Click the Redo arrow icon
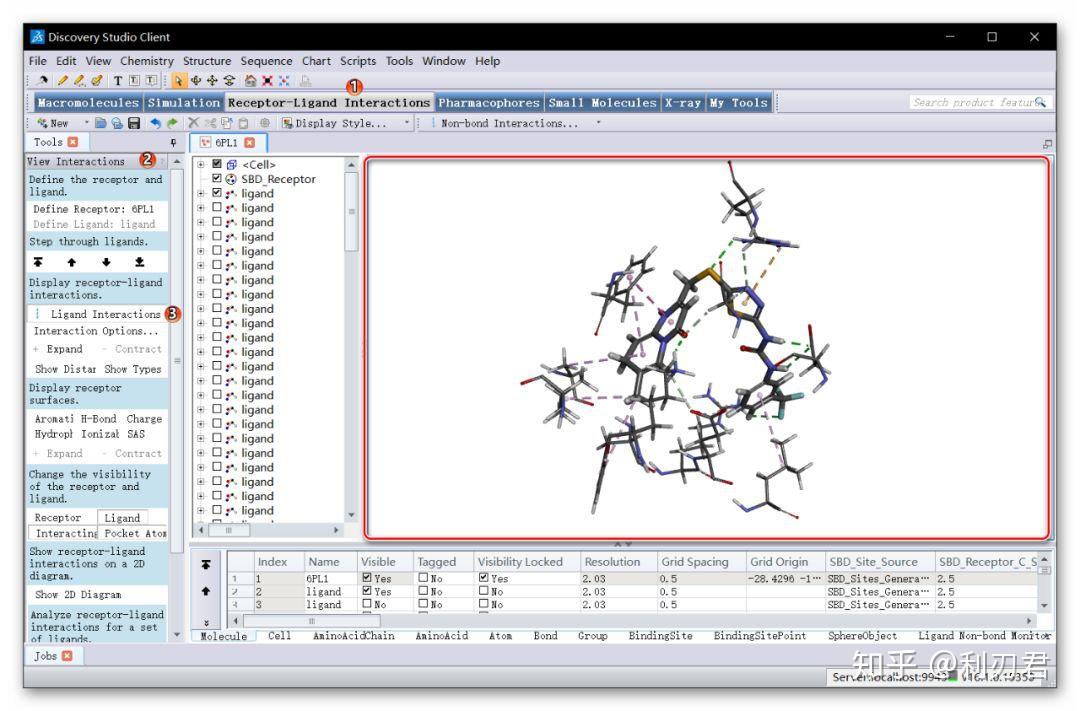 pos(172,121)
